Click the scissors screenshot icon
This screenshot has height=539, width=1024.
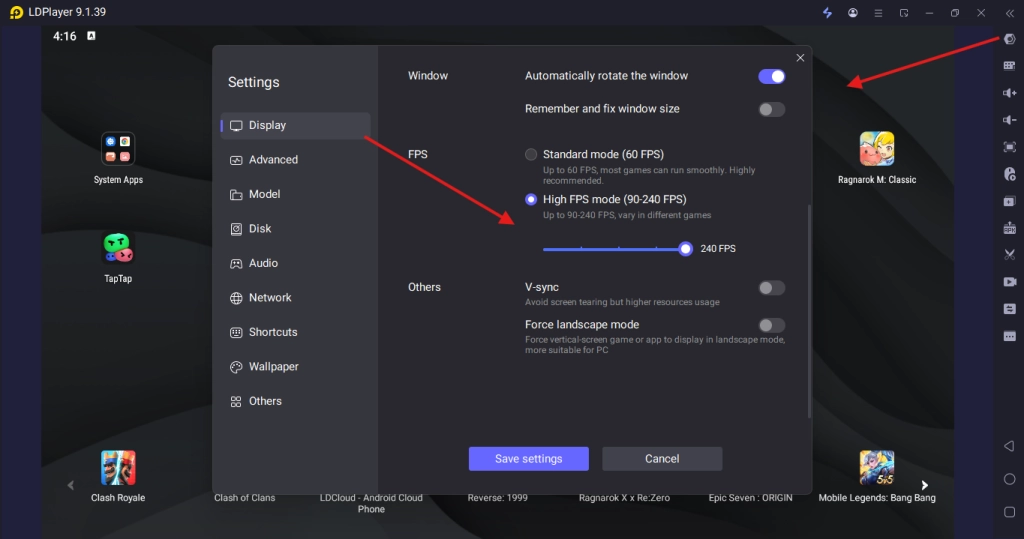click(x=1010, y=255)
